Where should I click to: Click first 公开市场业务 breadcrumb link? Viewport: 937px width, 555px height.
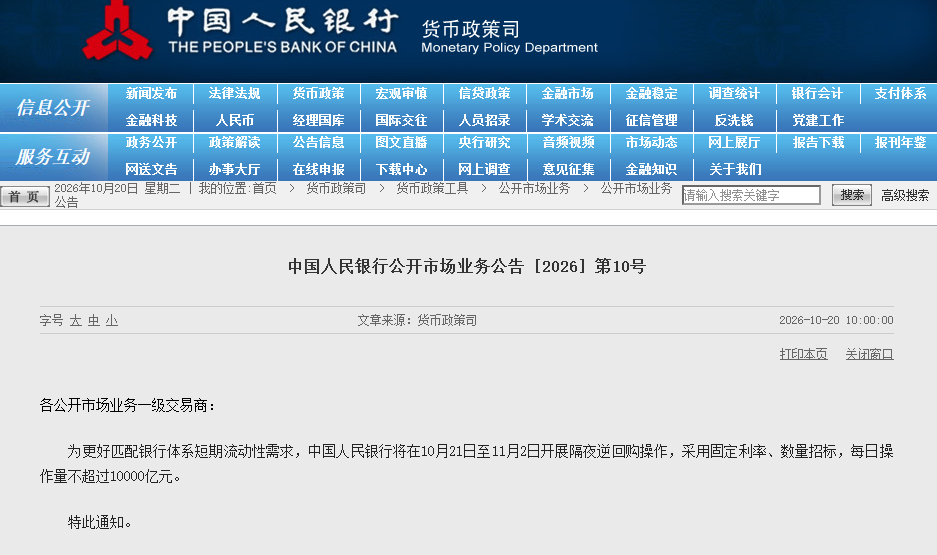(x=534, y=188)
